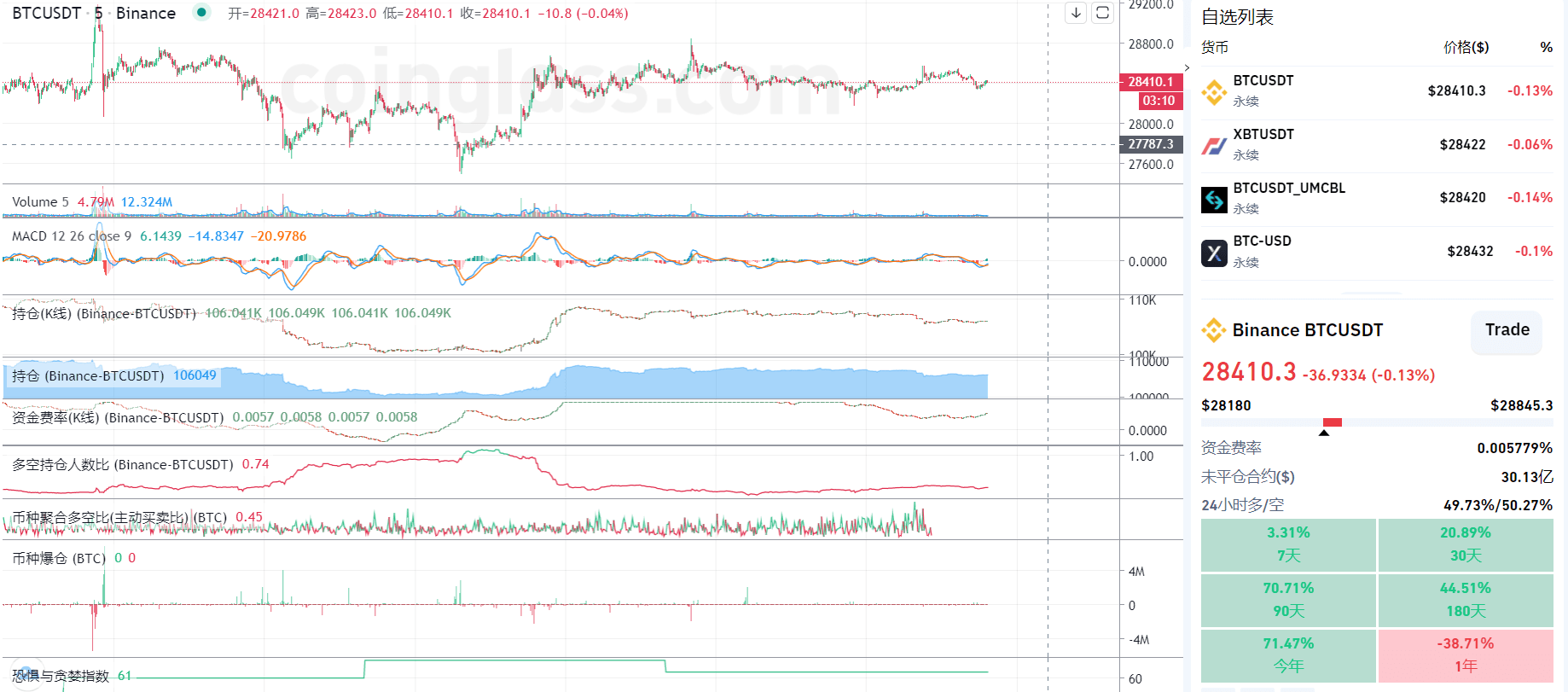Select XBTUSDT BitMEX icon in watchlist

1214,145
